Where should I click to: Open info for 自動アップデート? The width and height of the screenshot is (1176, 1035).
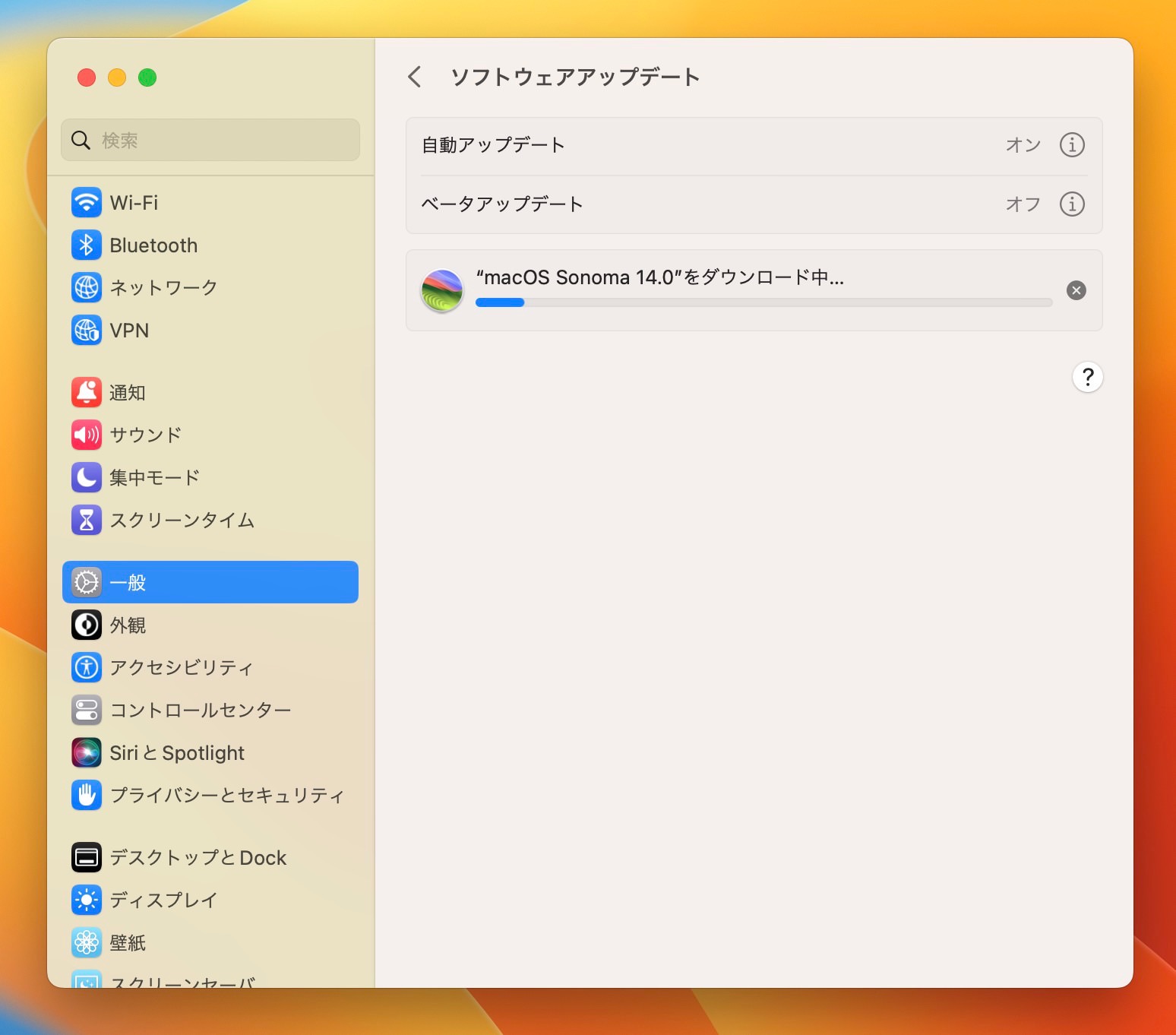(x=1072, y=144)
